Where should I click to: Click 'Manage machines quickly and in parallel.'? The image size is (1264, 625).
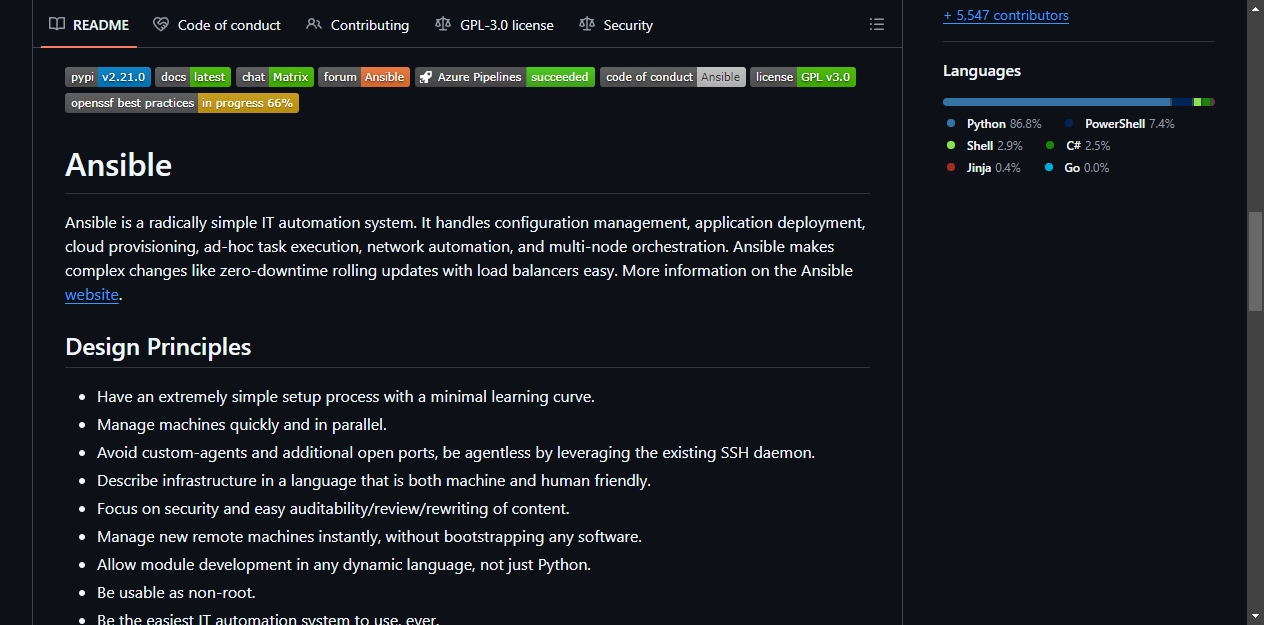coord(242,425)
